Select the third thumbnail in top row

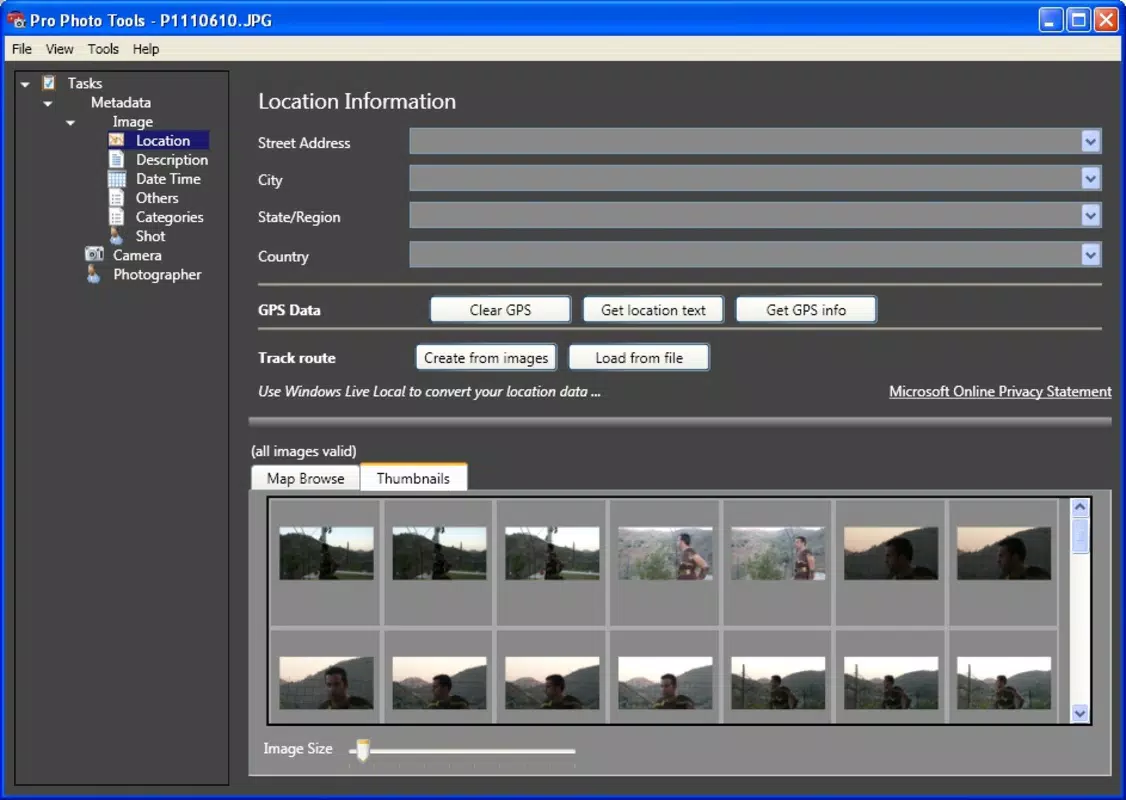[x=552, y=553]
